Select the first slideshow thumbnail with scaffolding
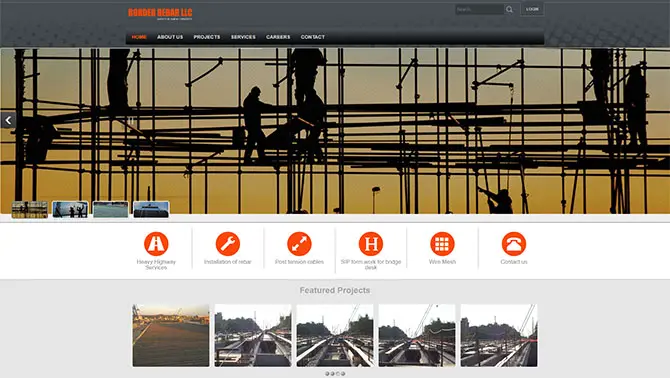Image resolution: width=670 pixels, height=378 pixels. 30,210
